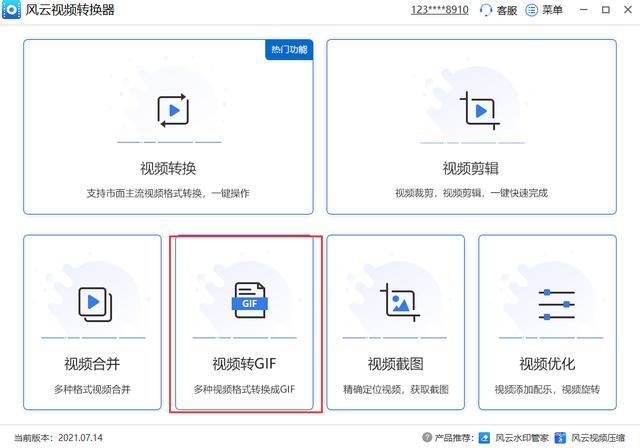Click the 热门功能 badge
640x448 pixels.
click(x=289, y=50)
